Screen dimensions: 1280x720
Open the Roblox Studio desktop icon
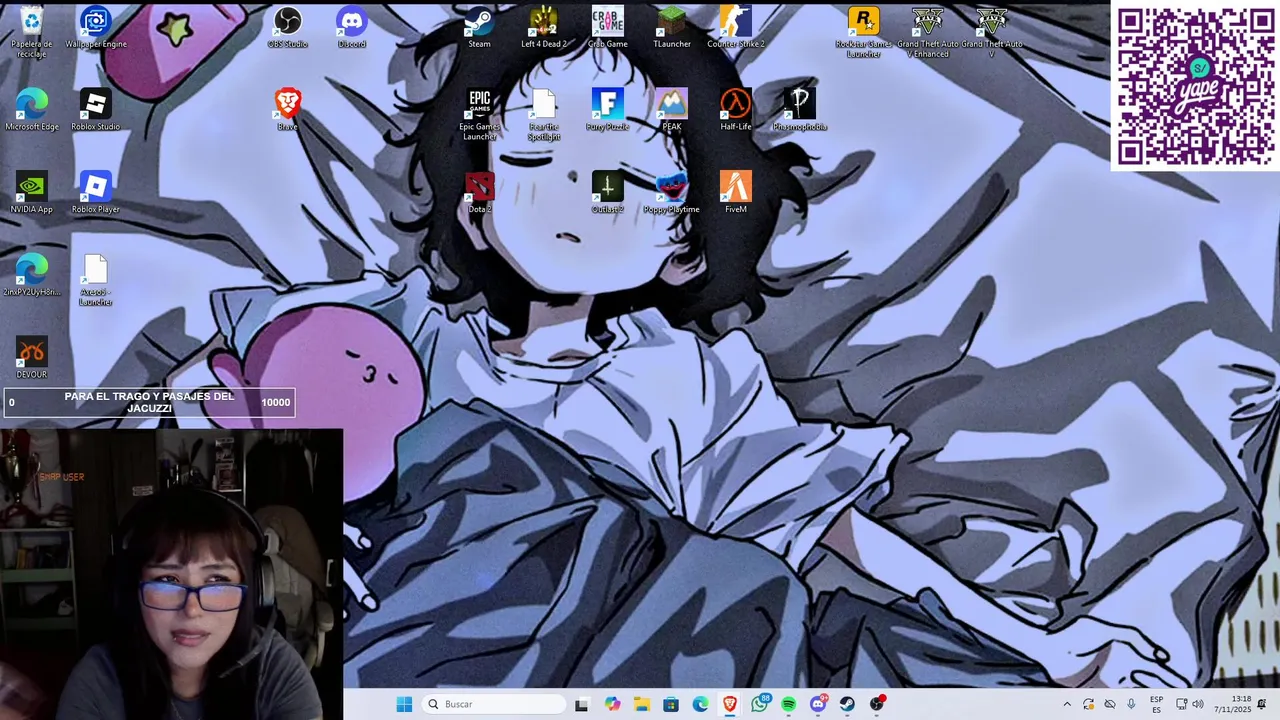[96, 110]
